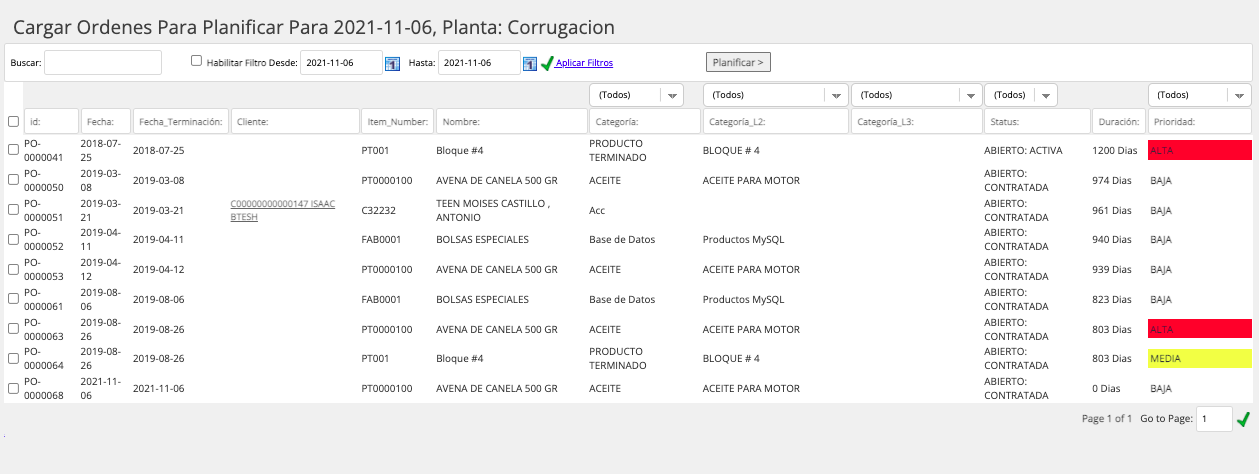Click yellow MEDIA priority cell of PO-0000064
The width and height of the screenshot is (1259, 474).
coord(1199,358)
